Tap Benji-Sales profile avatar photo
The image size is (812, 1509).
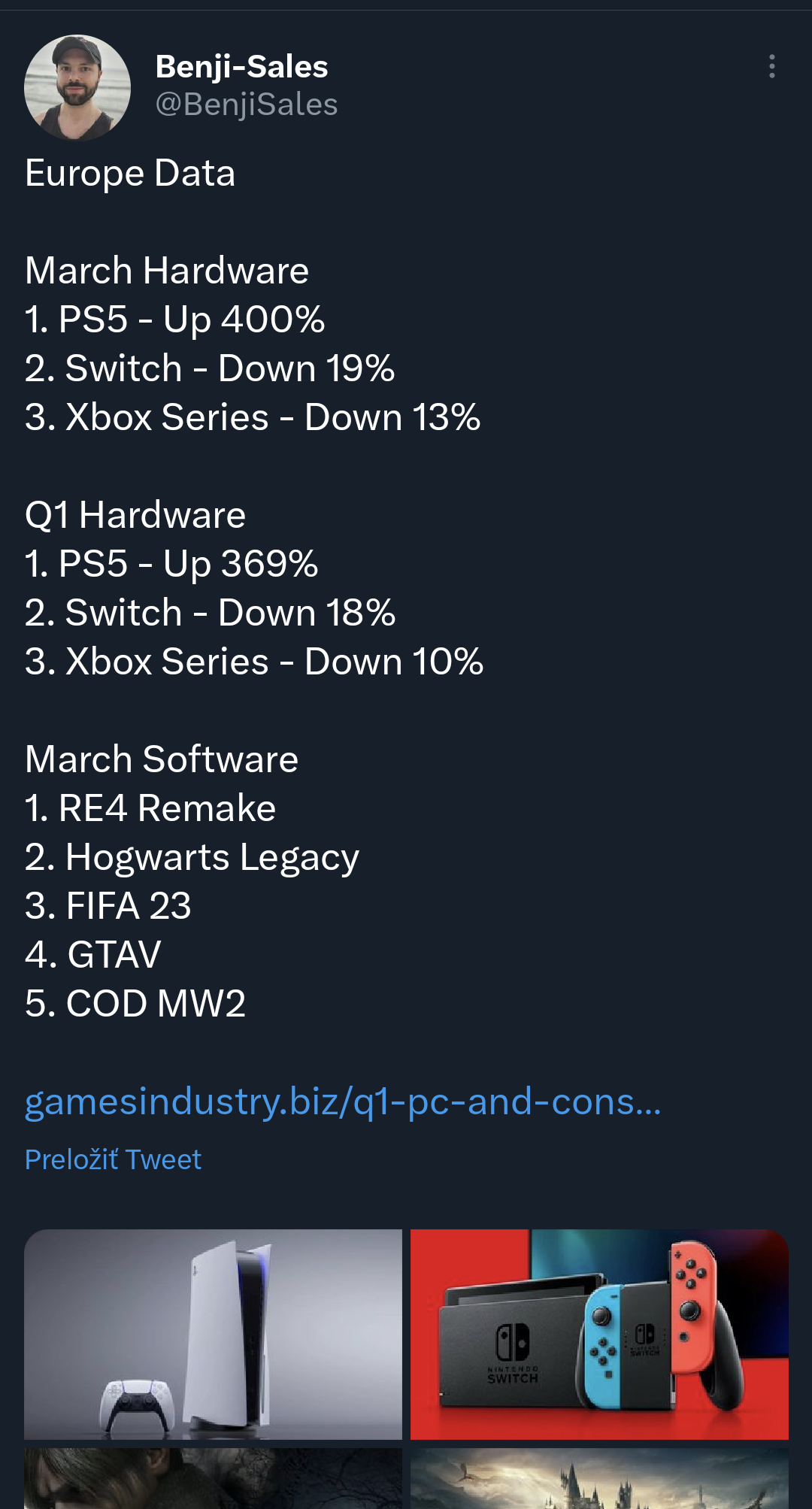[77, 88]
